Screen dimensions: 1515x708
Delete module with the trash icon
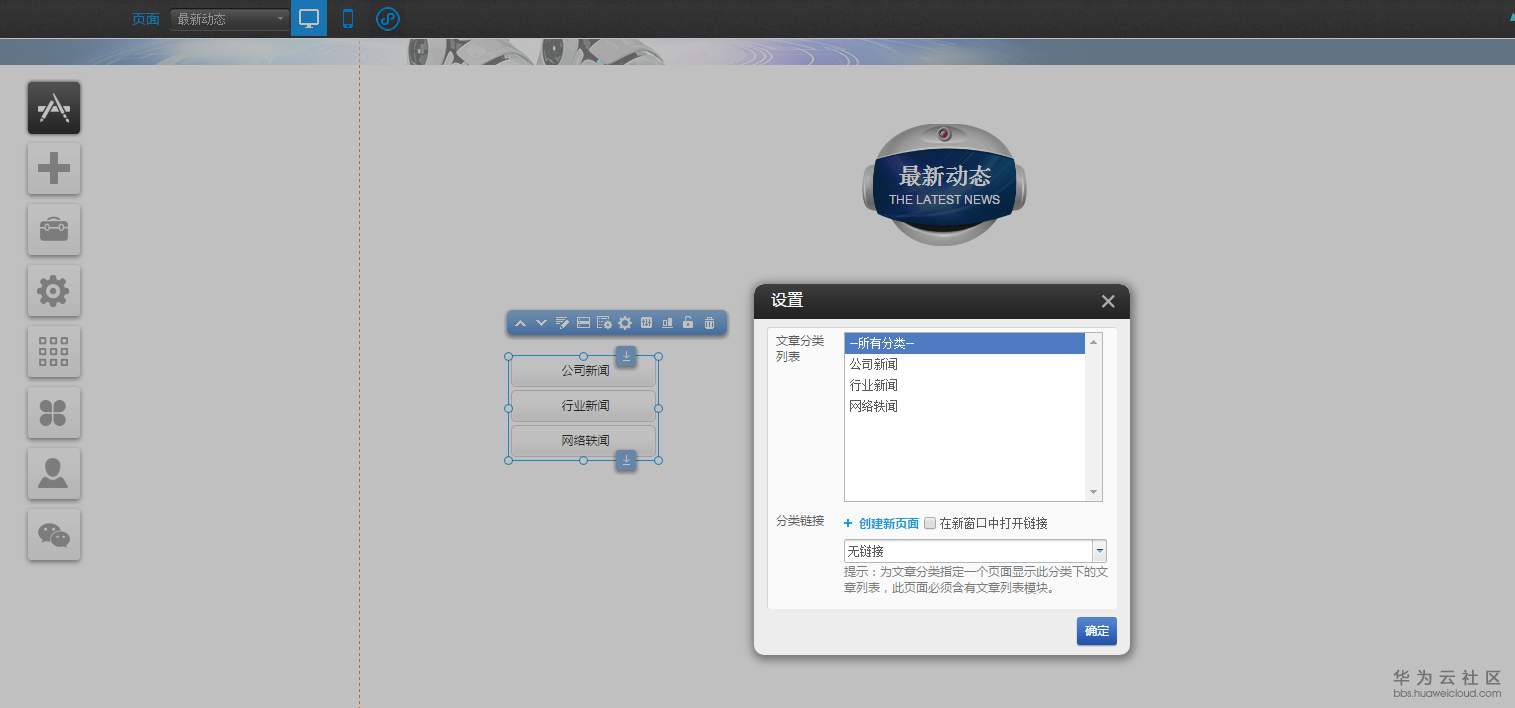709,323
